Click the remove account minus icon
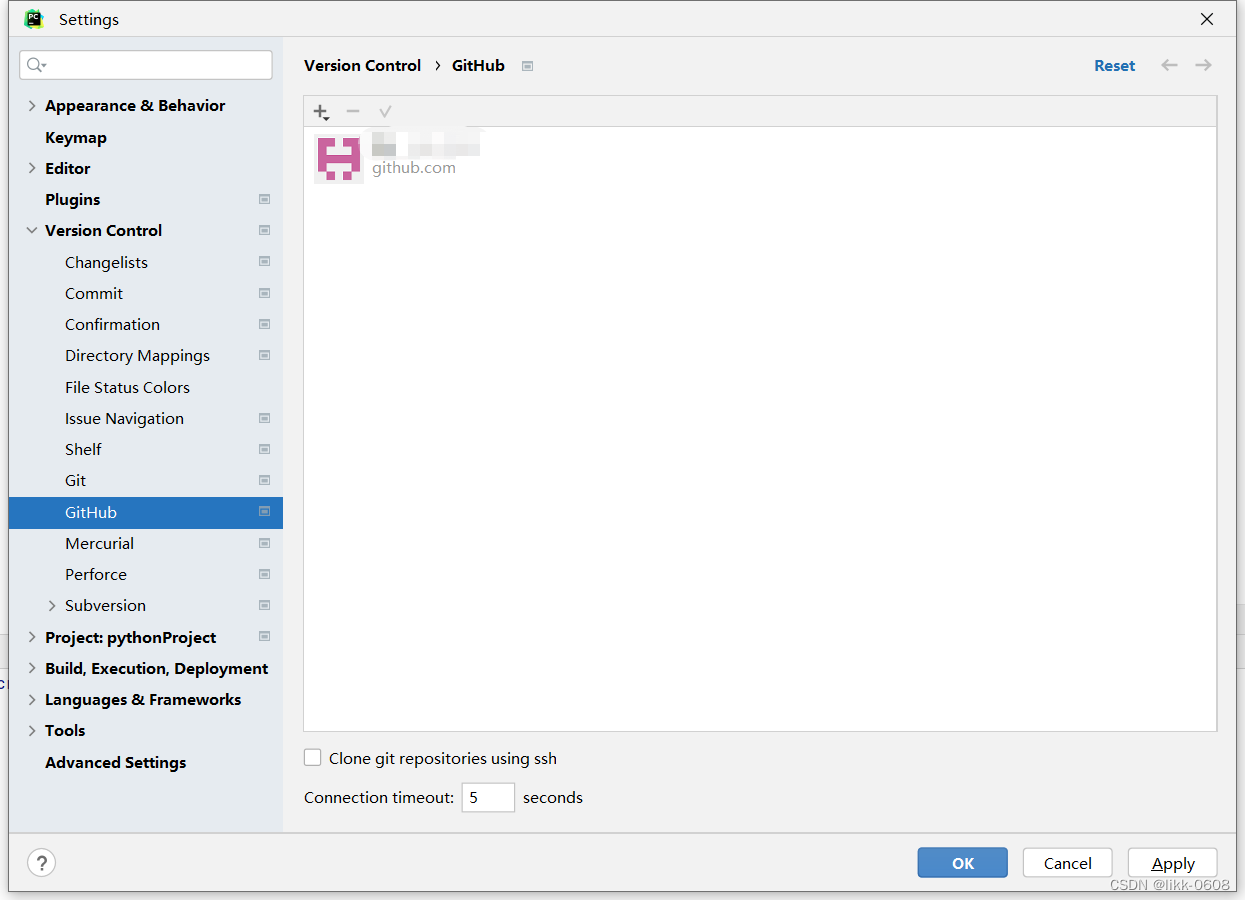Image resolution: width=1245 pixels, height=900 pixels. [x=353, y=111]
